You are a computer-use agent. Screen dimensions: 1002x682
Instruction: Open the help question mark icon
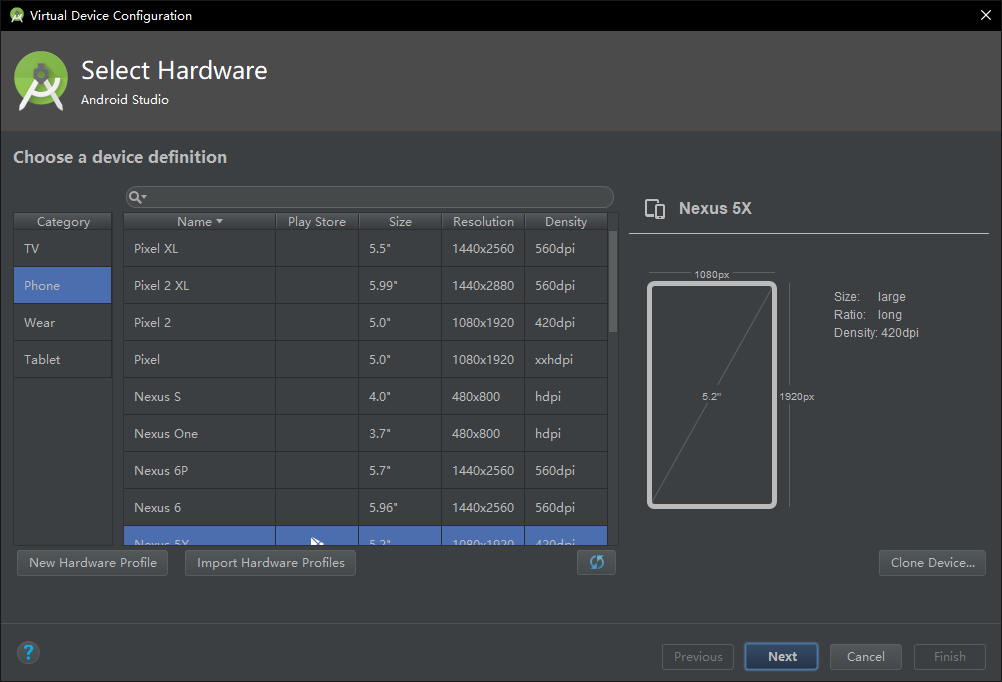28,653
